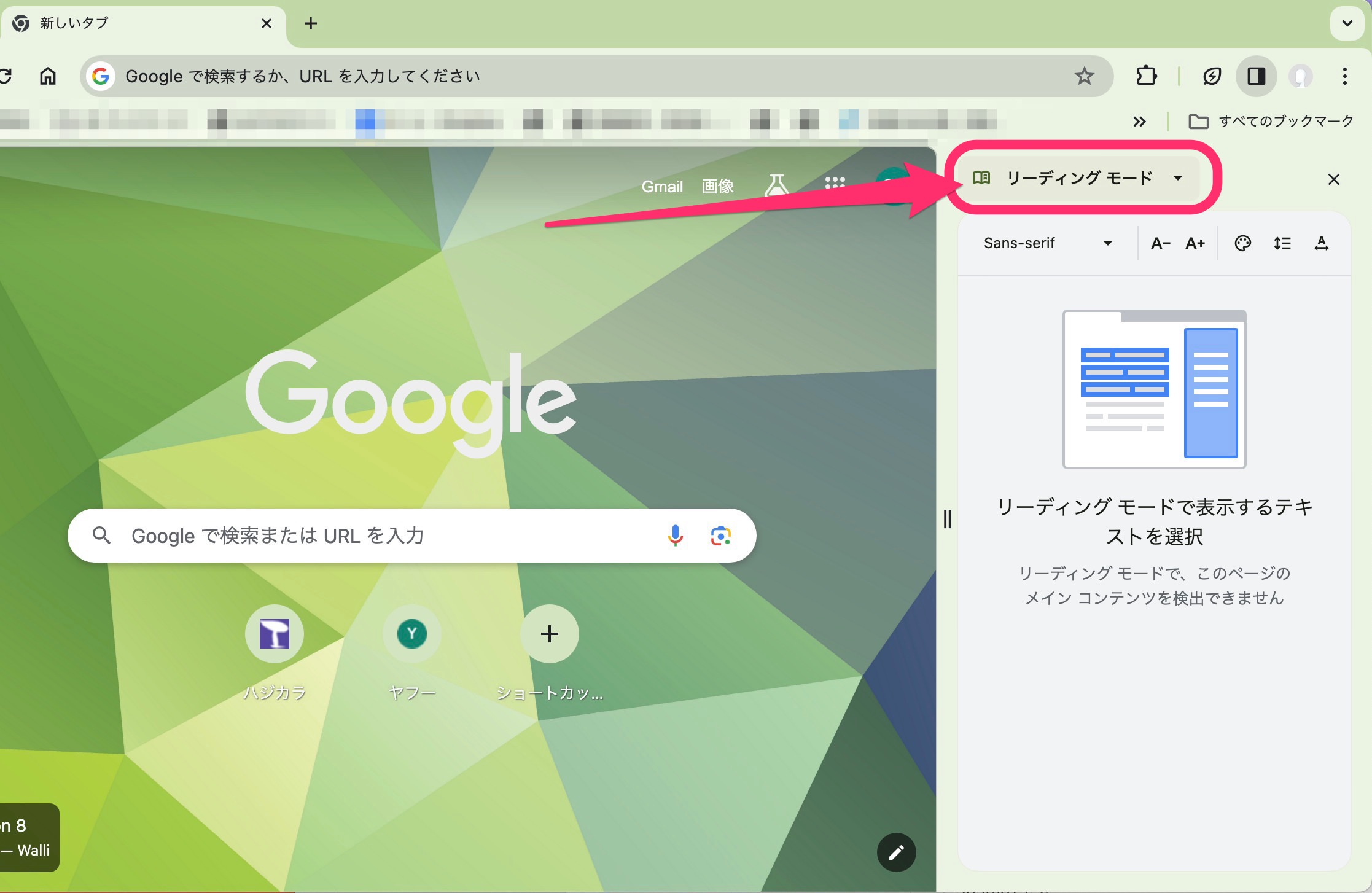1372x893 pixels.
Task: Click the lightning extension icon
Action: tap(1212, 76)
